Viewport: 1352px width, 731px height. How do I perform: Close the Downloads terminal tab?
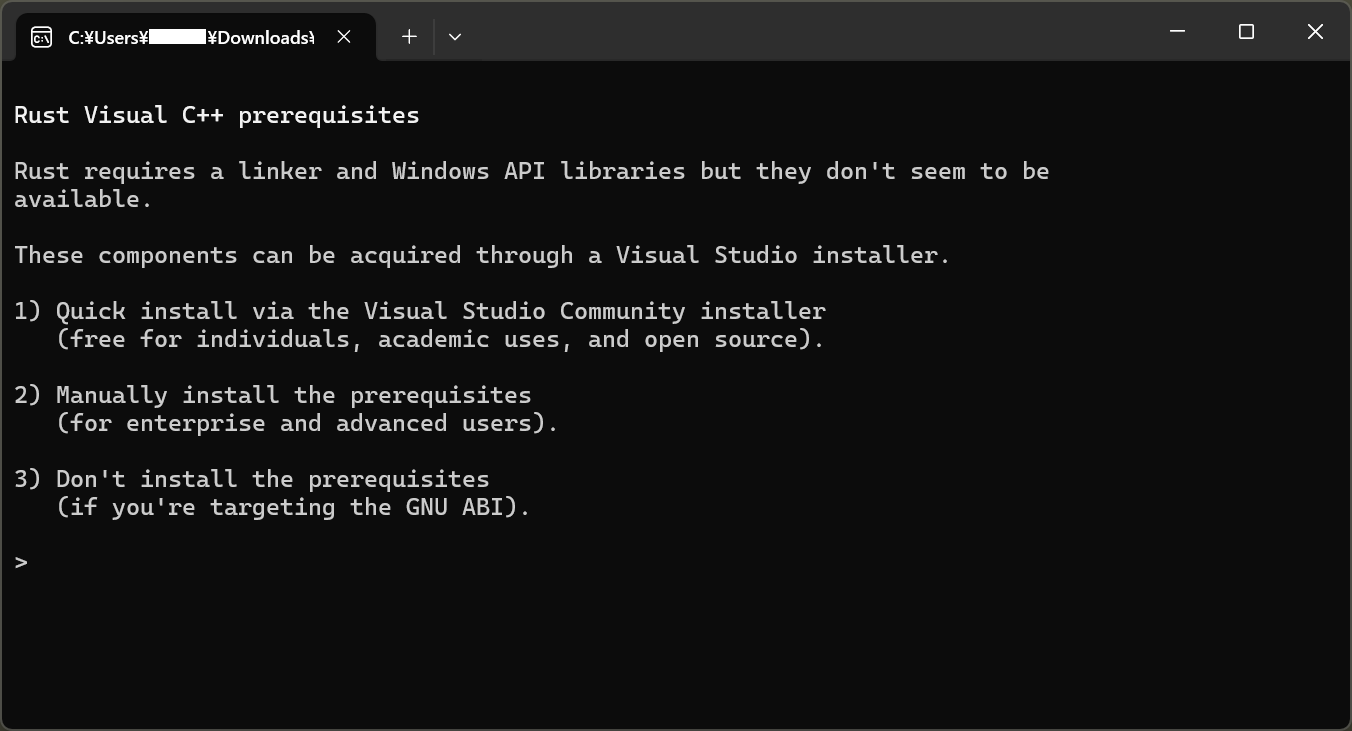click(344, 37)
